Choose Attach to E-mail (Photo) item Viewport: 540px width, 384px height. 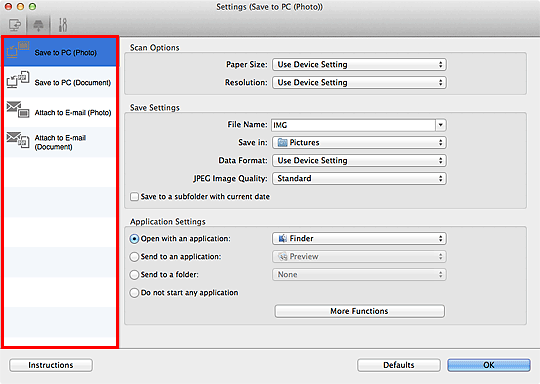point(60,112)
